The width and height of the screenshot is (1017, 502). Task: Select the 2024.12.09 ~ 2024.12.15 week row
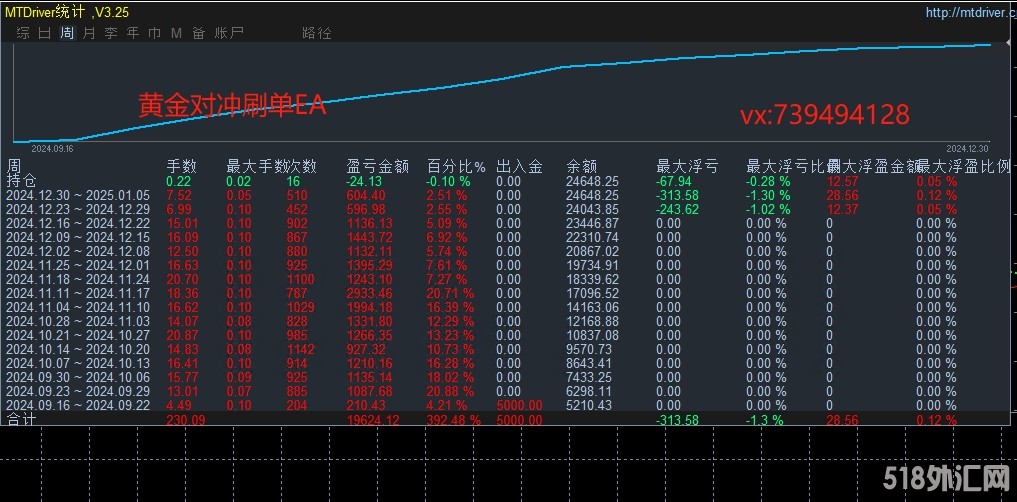coord(508,237)
